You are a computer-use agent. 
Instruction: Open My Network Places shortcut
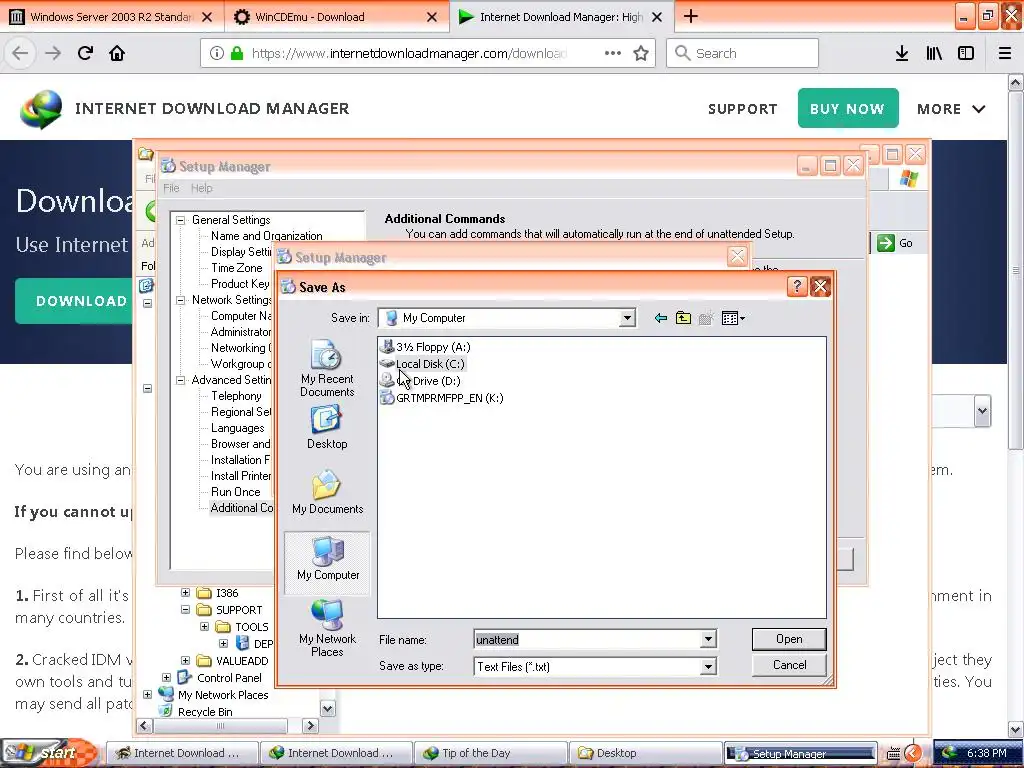pos(327,628)
